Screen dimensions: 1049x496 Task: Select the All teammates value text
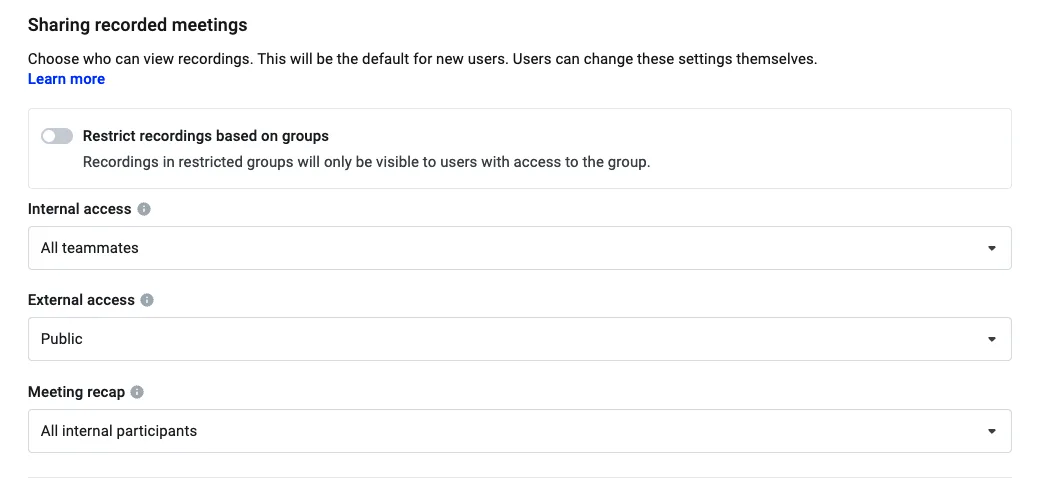coord(90,248)
